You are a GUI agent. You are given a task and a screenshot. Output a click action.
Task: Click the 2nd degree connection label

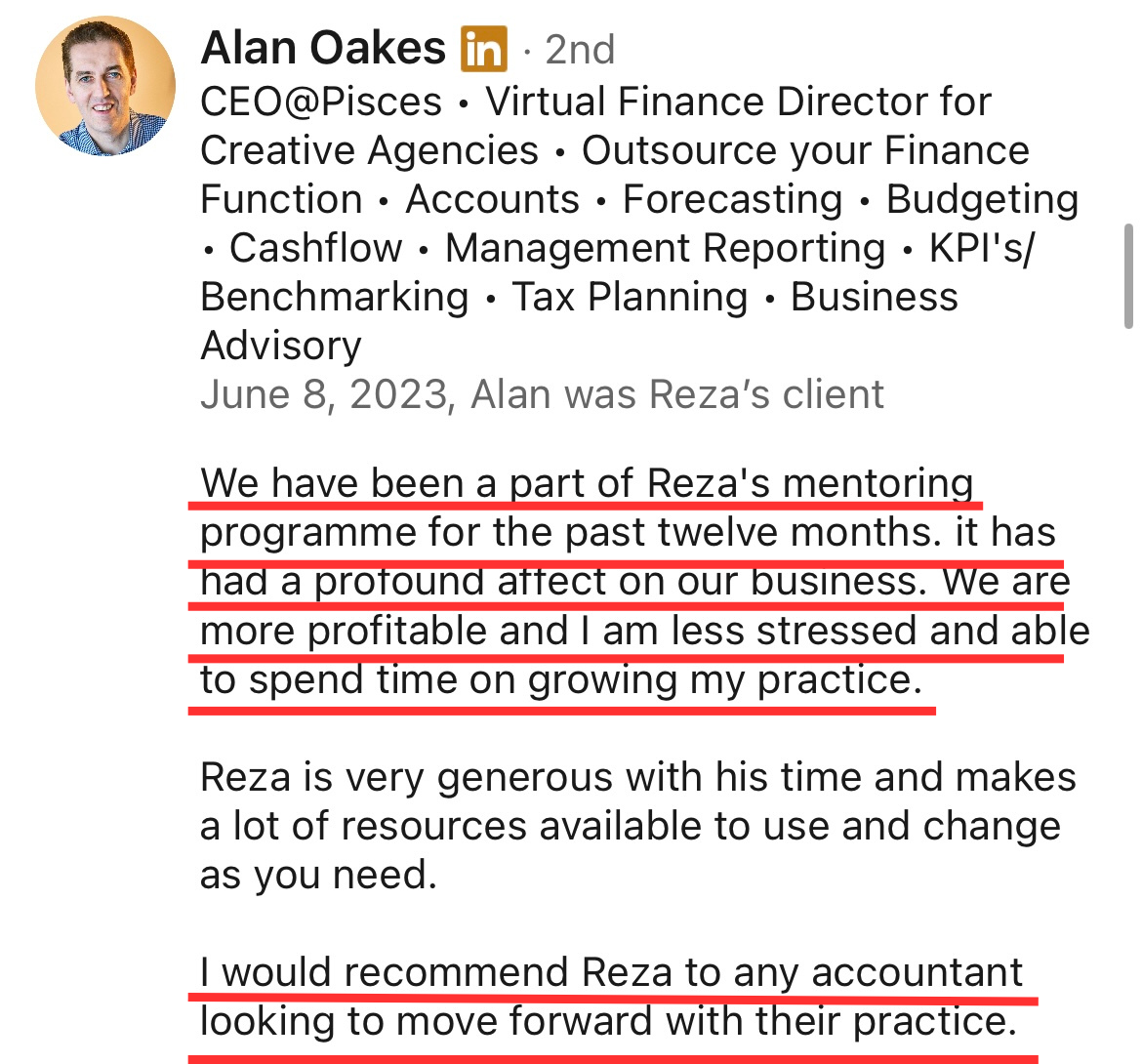[580, 50]
